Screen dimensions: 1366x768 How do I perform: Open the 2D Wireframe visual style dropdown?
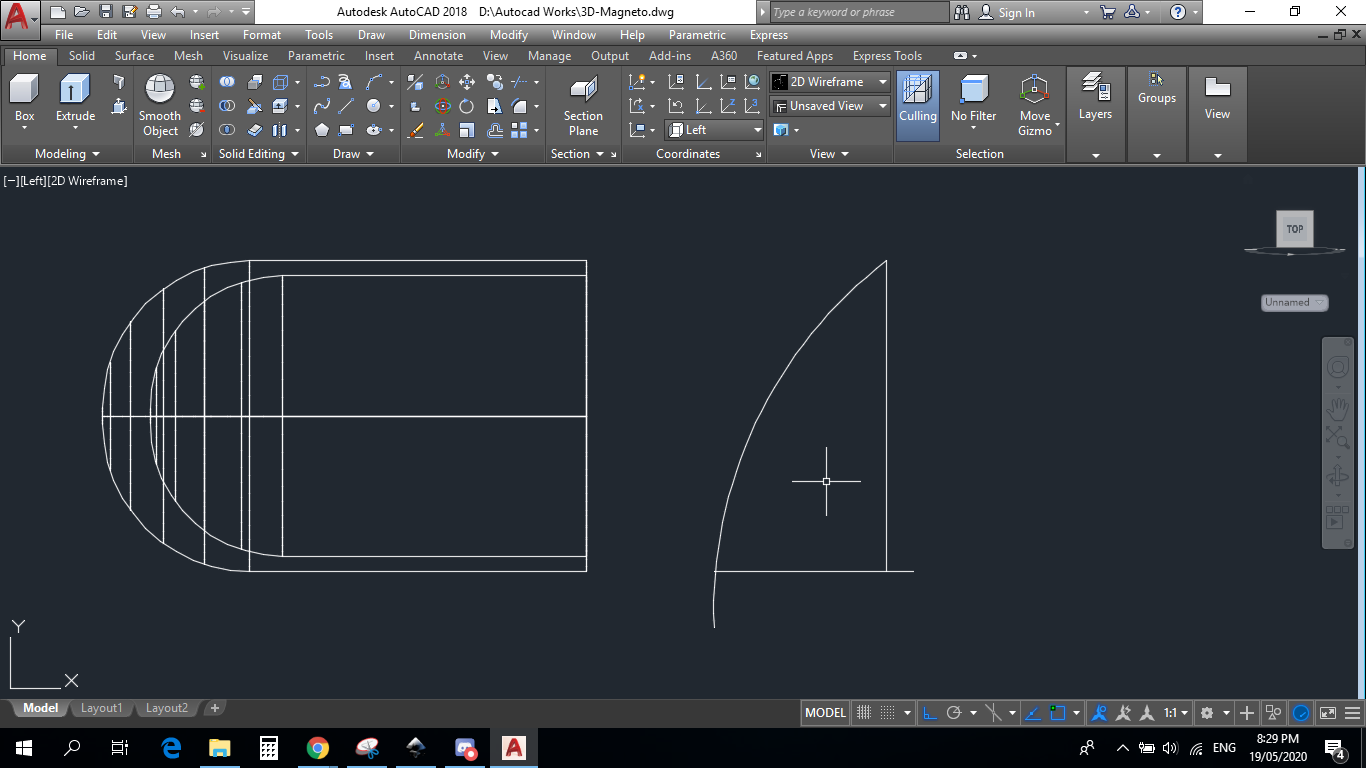830,82
